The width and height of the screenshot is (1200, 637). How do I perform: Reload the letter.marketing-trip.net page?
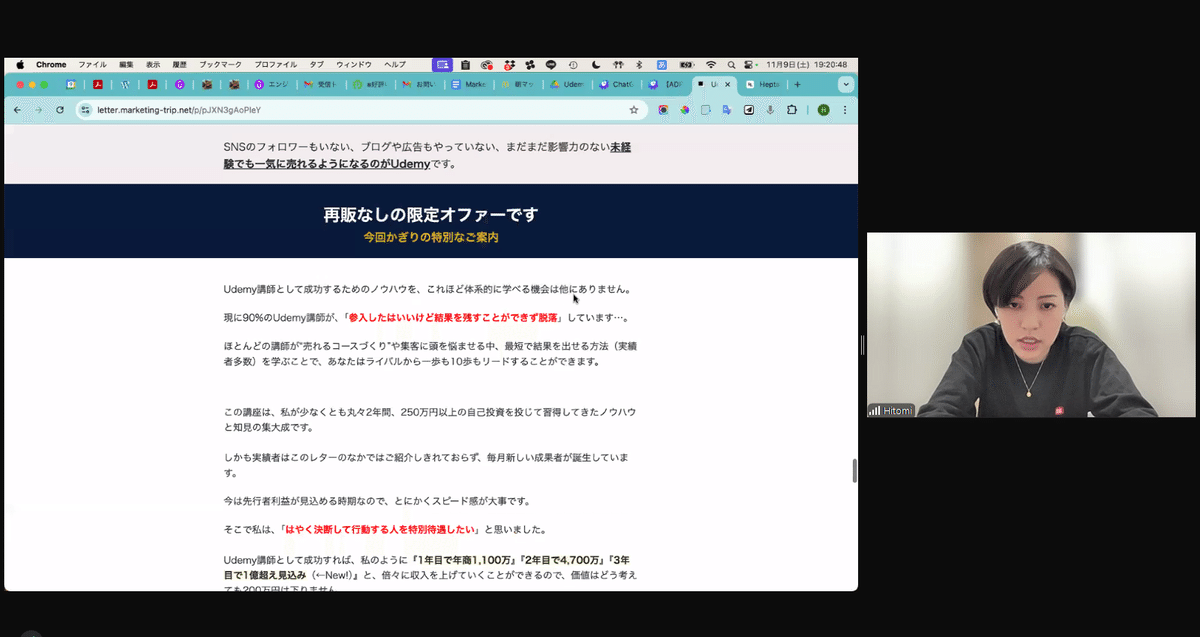click(60, 110)
